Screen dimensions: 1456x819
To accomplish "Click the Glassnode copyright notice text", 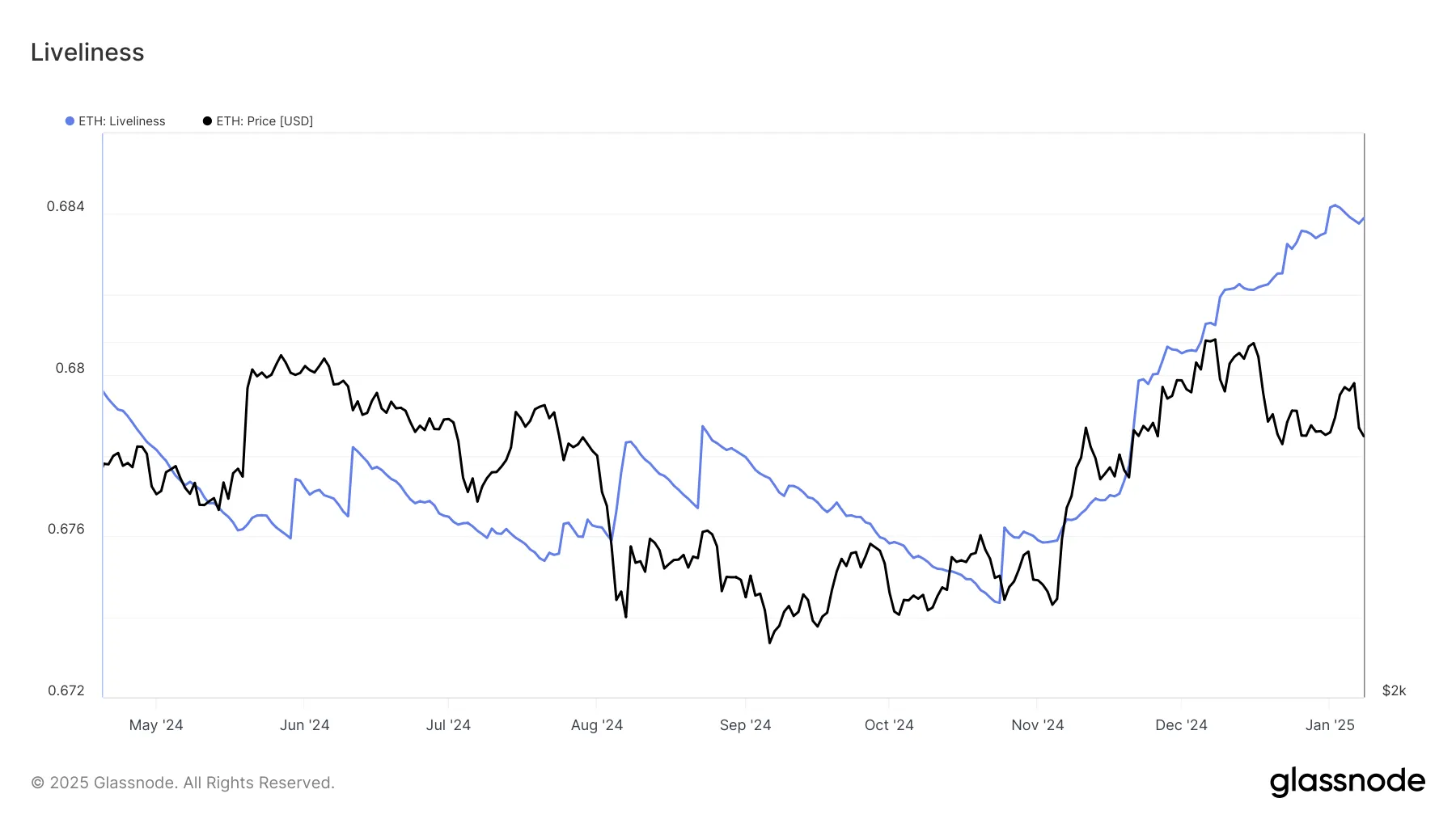I will coord(183,783).
